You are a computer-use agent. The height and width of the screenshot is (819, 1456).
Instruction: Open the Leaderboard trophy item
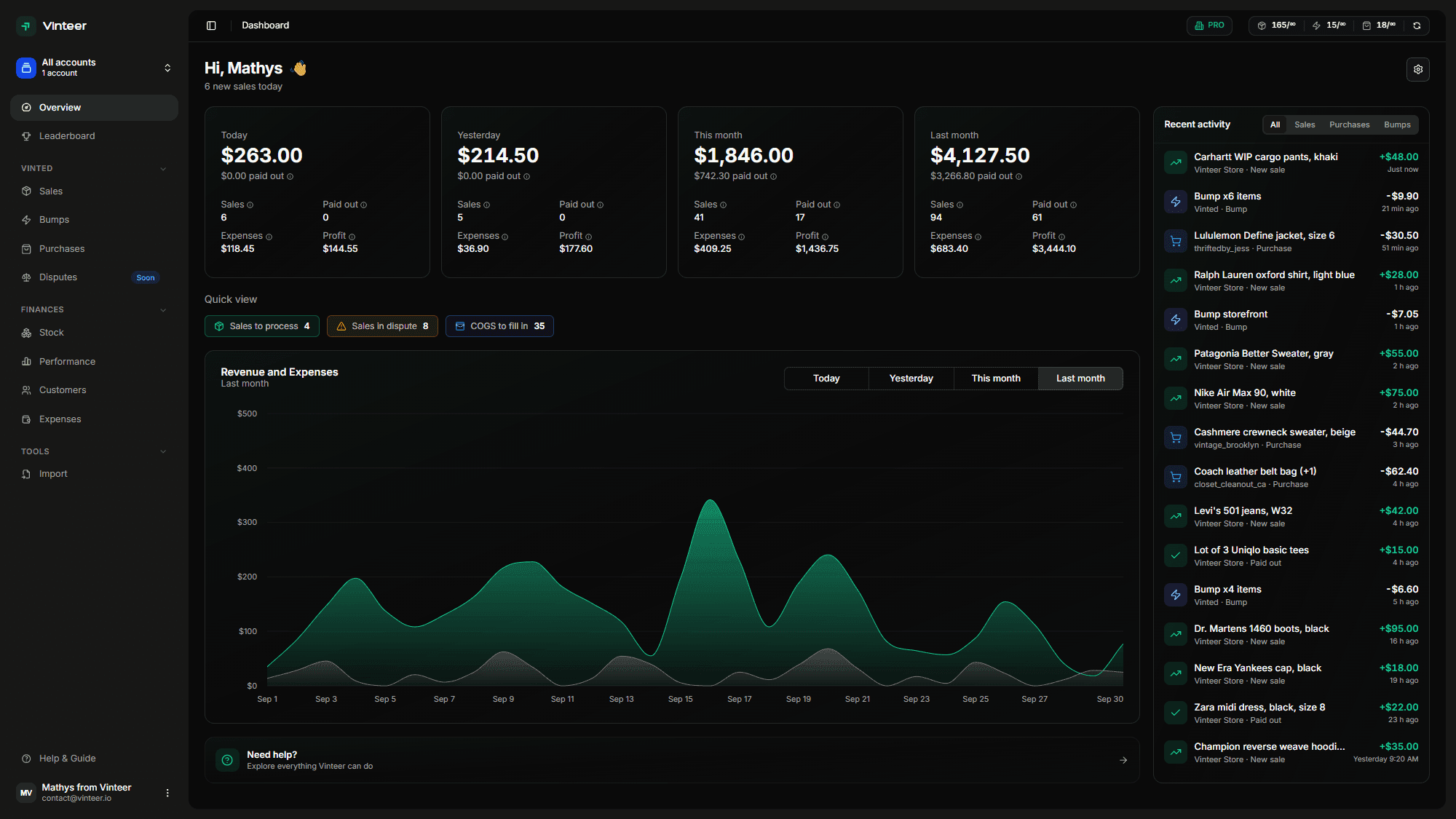coord(94,136)
